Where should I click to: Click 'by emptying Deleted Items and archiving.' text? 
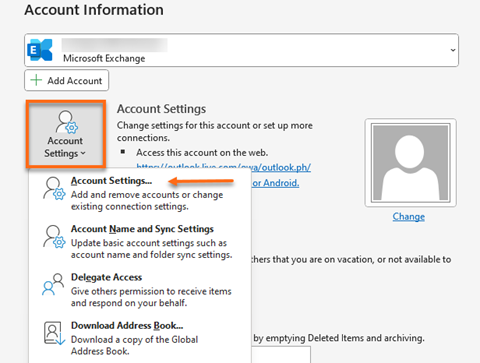tap(339, 338)
